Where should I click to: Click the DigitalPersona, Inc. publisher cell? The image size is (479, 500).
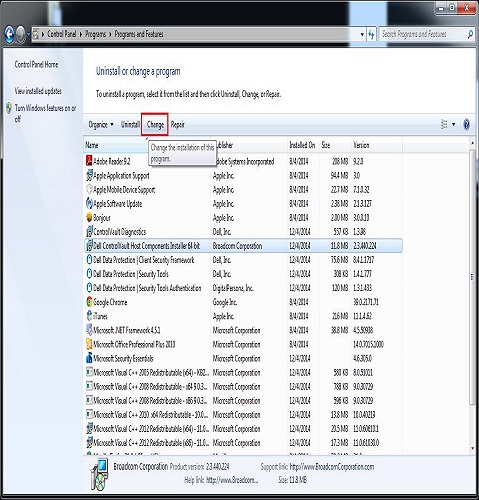coord(233,288)
